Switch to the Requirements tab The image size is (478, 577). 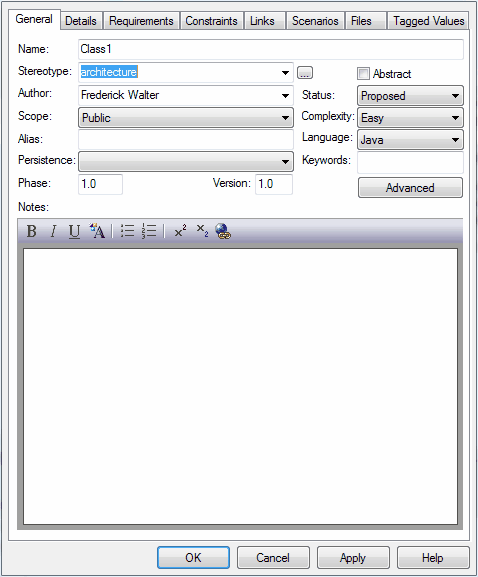(141, 21)
